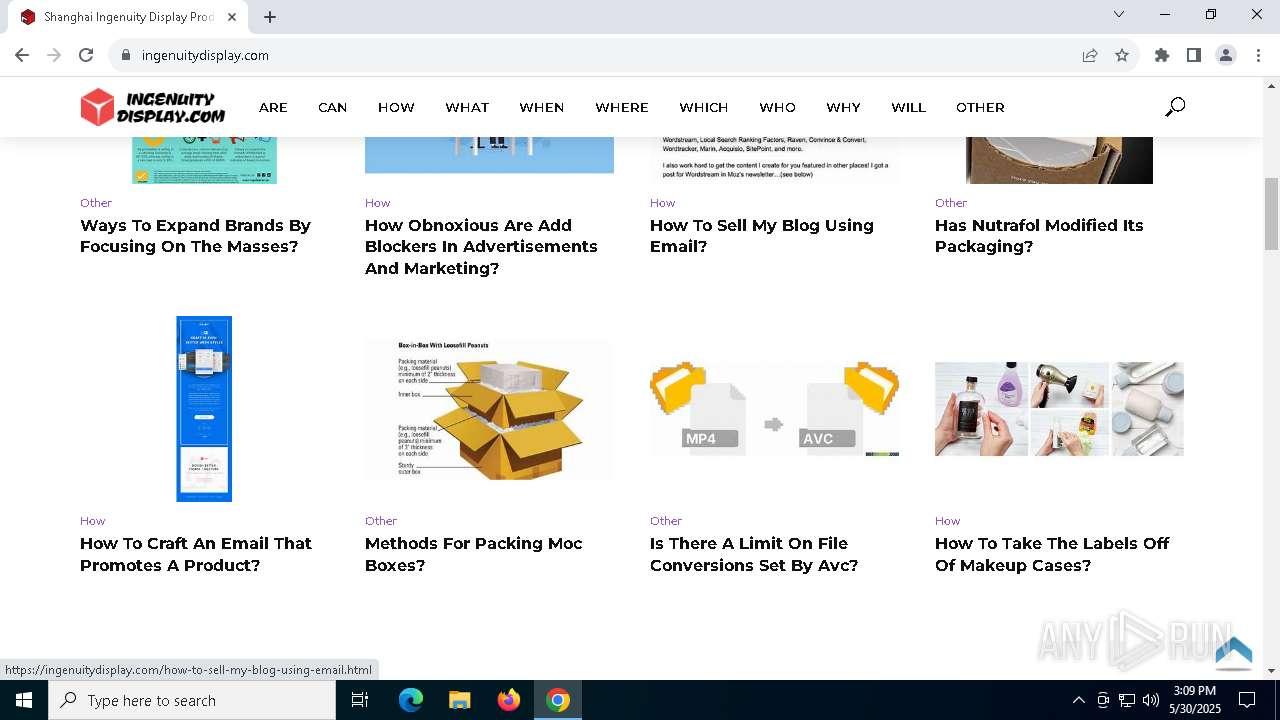
Task: Open the WHAT navigation menu item
Action: pos(467,107)
